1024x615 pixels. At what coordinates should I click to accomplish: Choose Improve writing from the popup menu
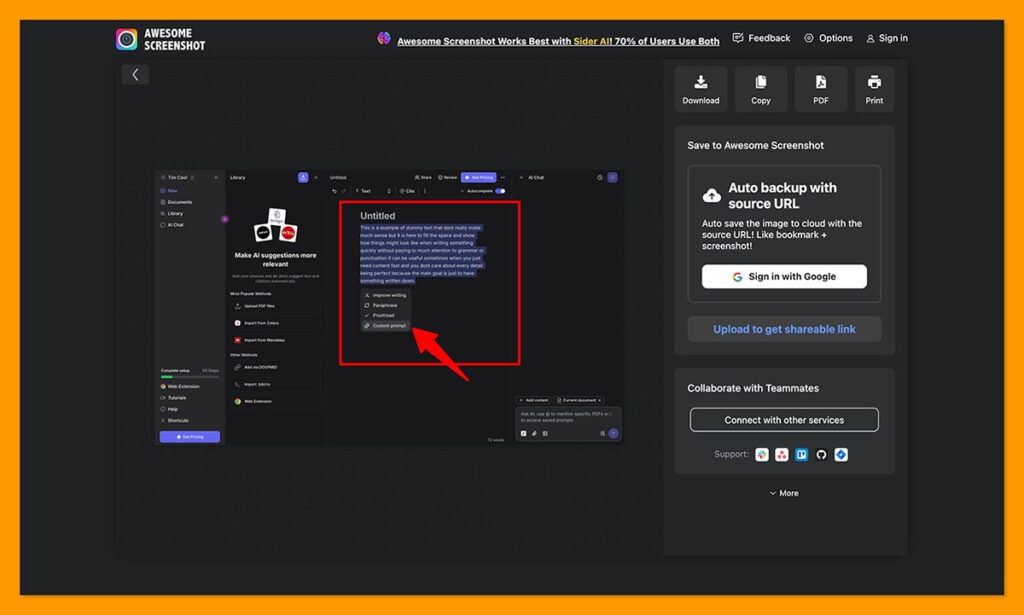pos(385,295)
